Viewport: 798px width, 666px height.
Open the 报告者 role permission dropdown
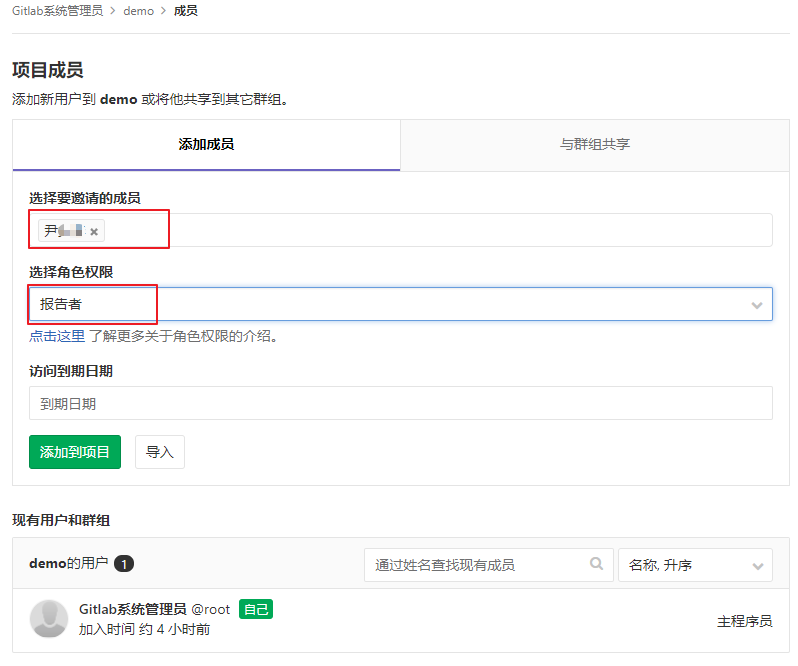(400, 304)
